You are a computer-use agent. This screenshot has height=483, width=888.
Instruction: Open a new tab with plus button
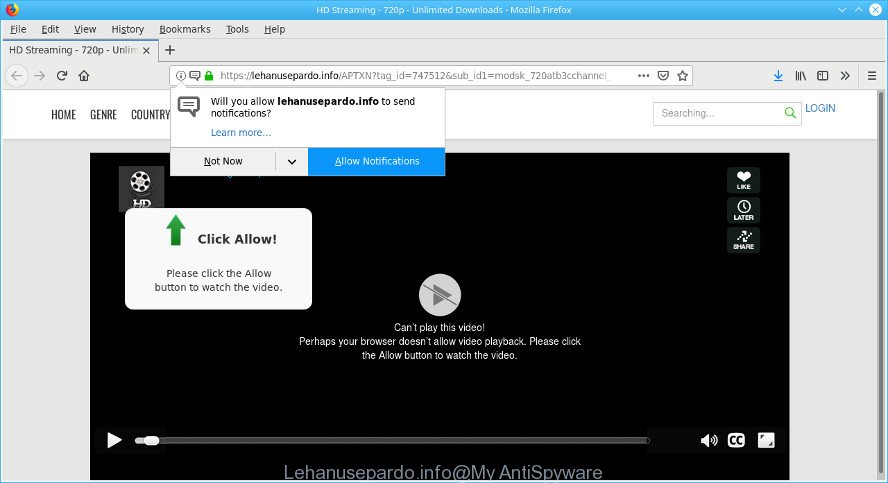pyautogui.click(x=169, y=50)
